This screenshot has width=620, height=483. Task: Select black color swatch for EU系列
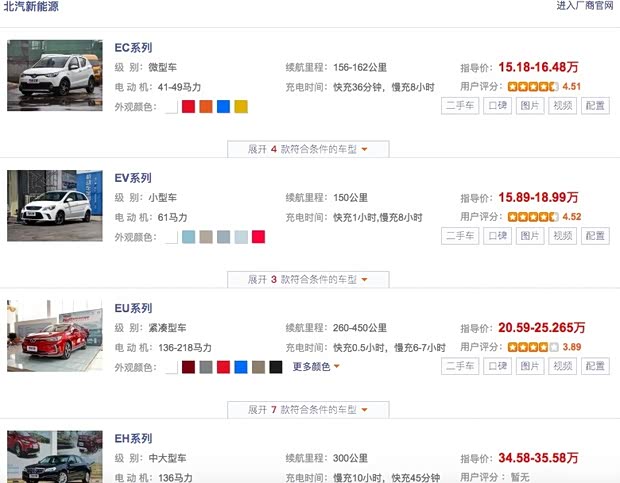point(276,367)
